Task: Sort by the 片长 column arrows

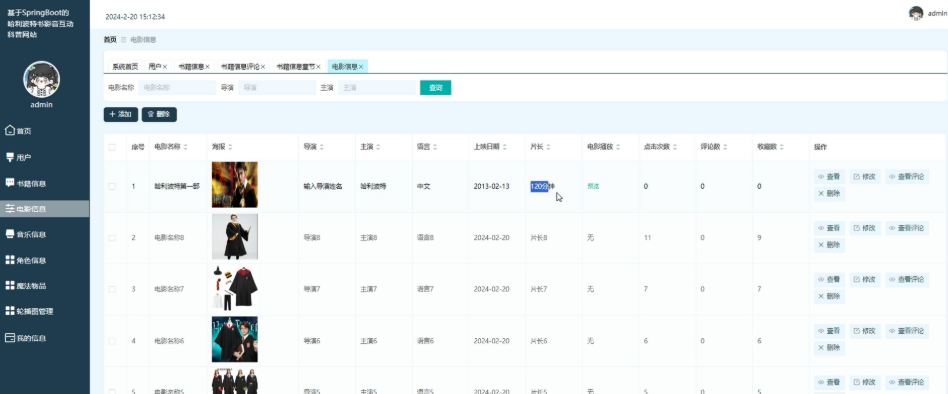Action: pyautogui.click(x=548, y=147)
